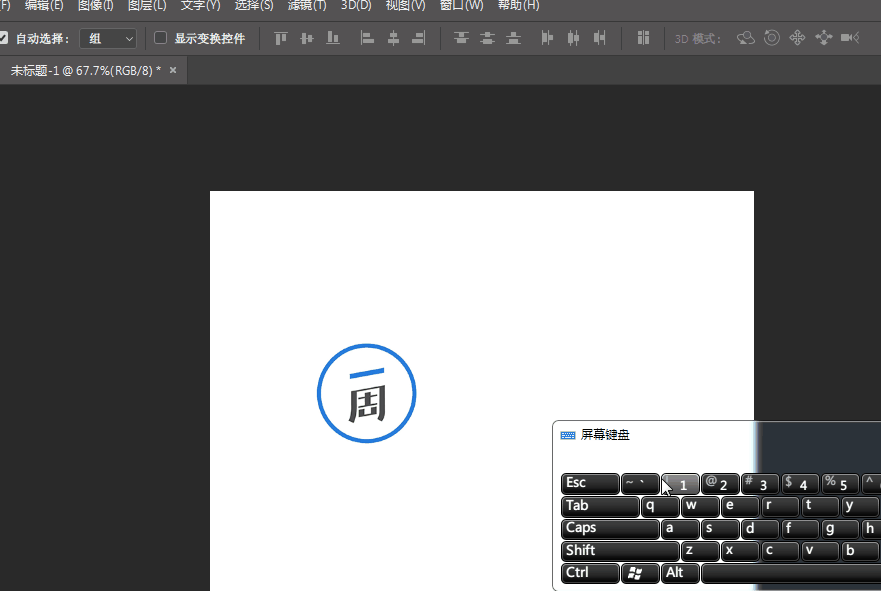The height and width of the screenshot is (591, 881).
Task: Enable the 显示变换控件 checkbox
Action: click(161, 38)
